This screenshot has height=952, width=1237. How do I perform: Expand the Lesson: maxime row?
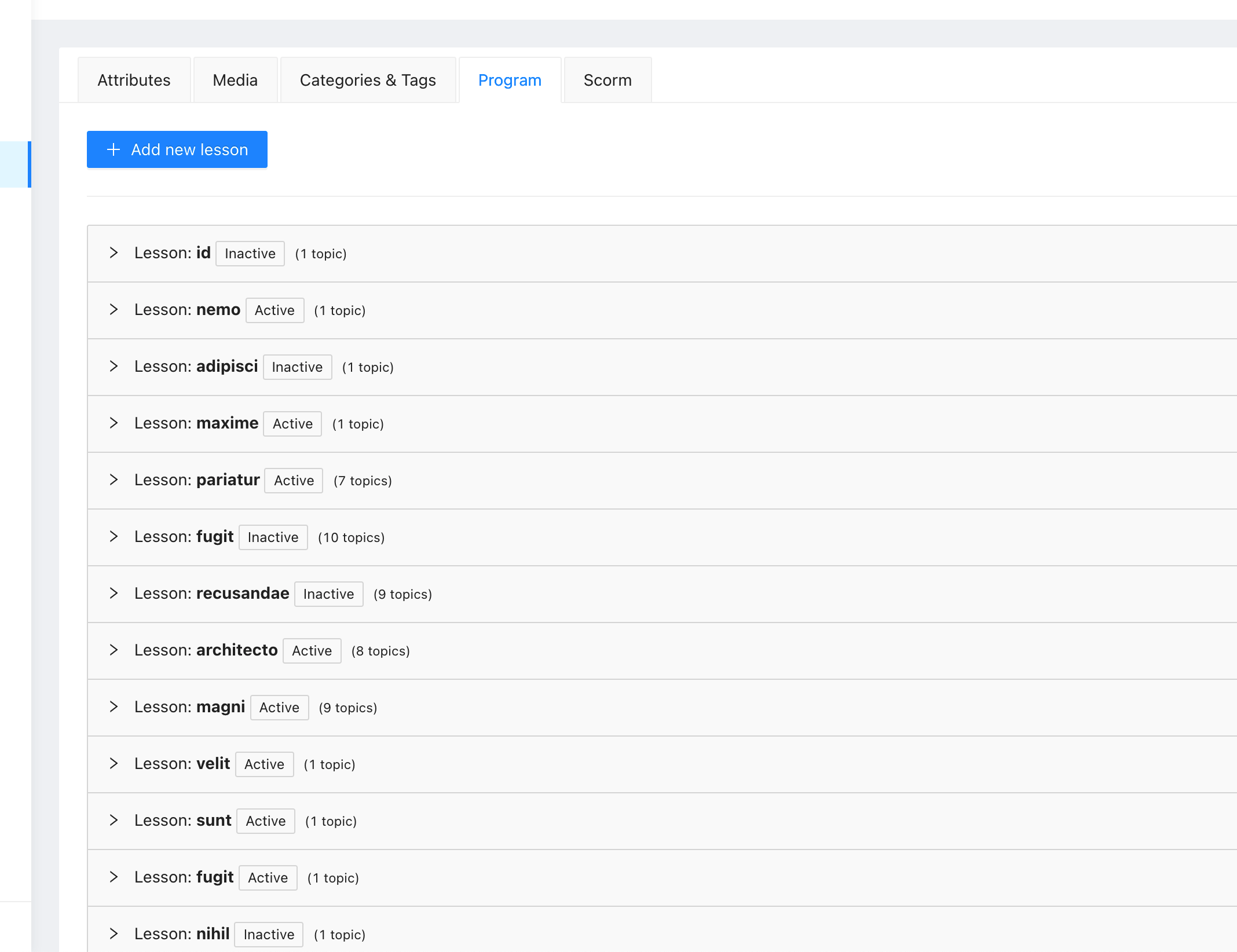pos(114,423)
